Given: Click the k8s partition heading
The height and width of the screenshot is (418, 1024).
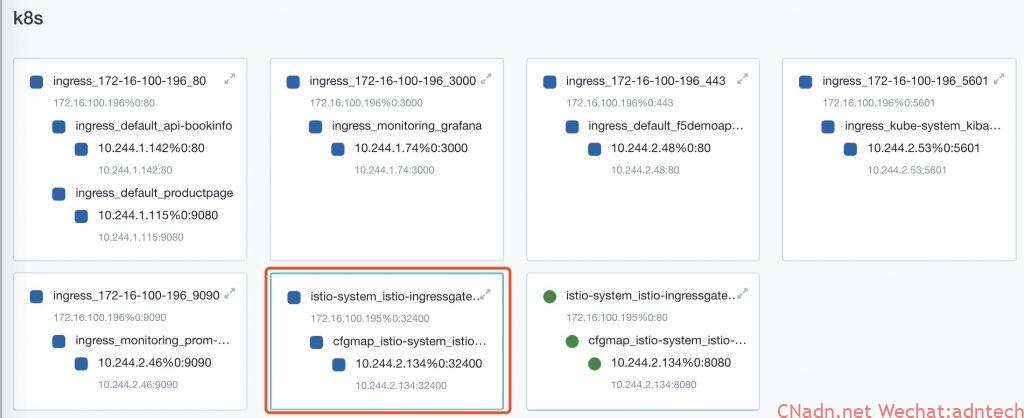Looking at the screenshot, I should click(x=28, y=17).
